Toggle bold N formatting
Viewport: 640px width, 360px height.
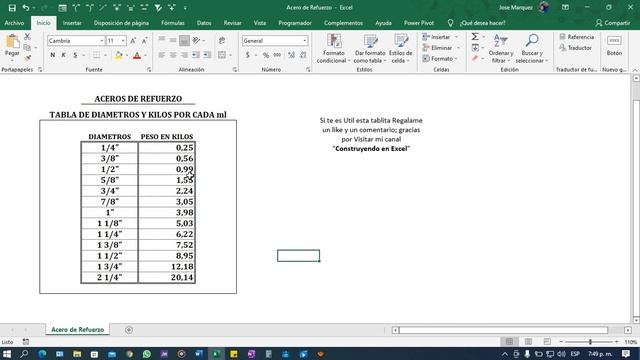(x=53, y=55)
